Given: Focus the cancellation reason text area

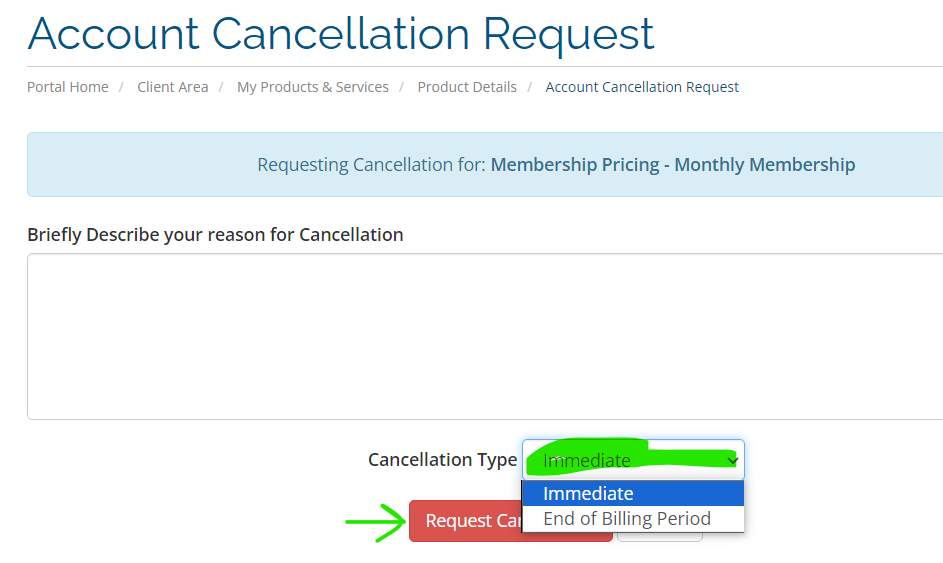Looking at the screenshot, I should click(x=485, y=336).
